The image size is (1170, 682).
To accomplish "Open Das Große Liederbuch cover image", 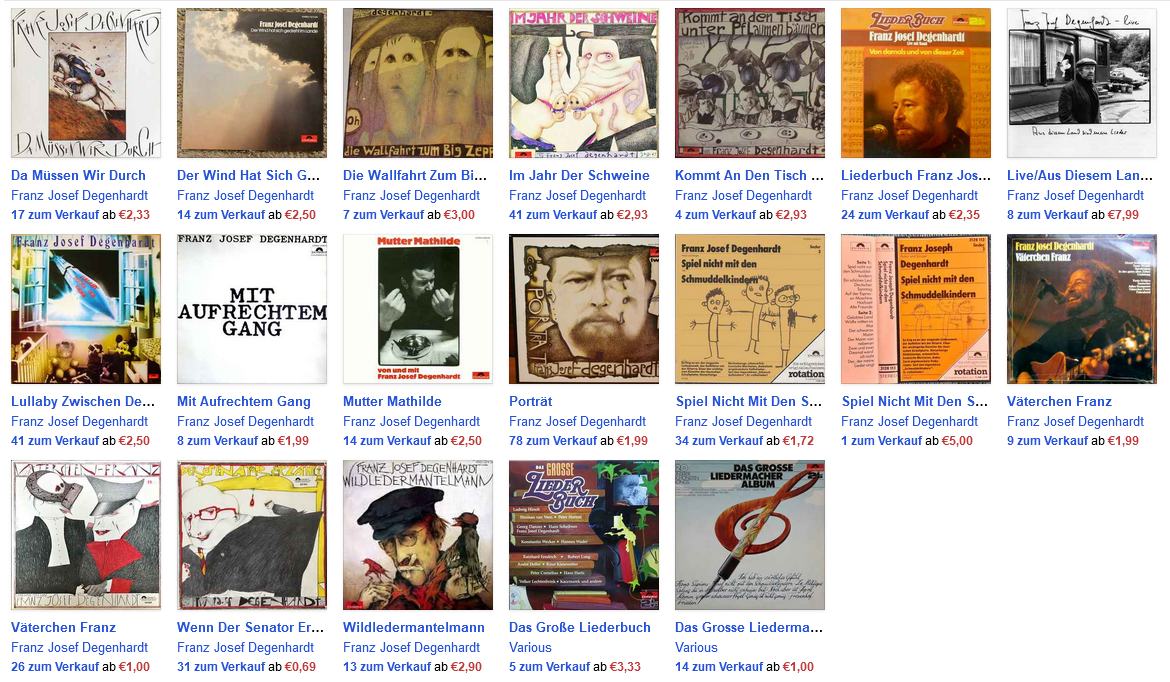I will tap(584, 535).
